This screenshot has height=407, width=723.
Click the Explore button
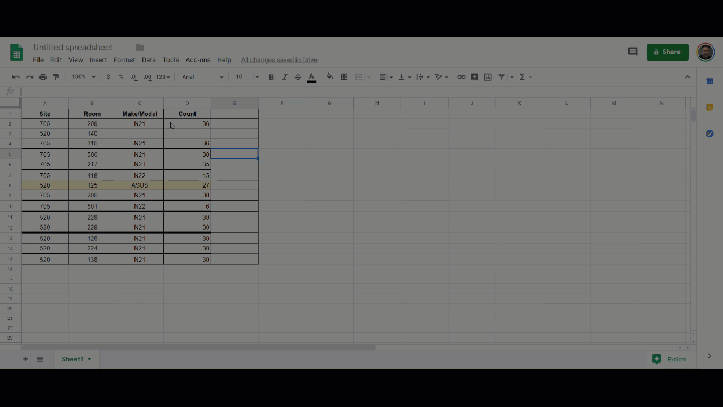pyautogui.click(x=670, y=359)
